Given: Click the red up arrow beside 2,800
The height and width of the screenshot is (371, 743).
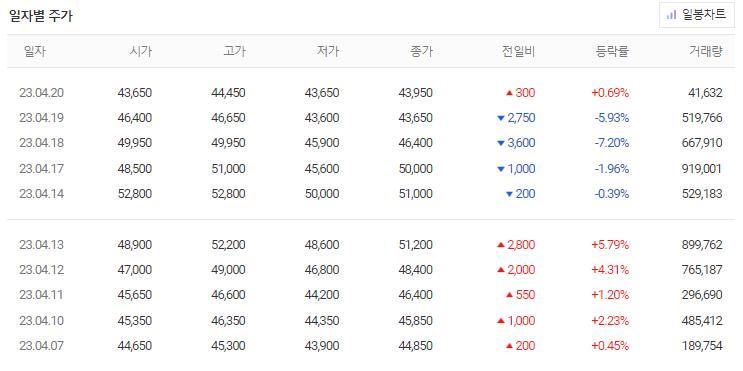Looking at the screenshot, I should [500, 245].
